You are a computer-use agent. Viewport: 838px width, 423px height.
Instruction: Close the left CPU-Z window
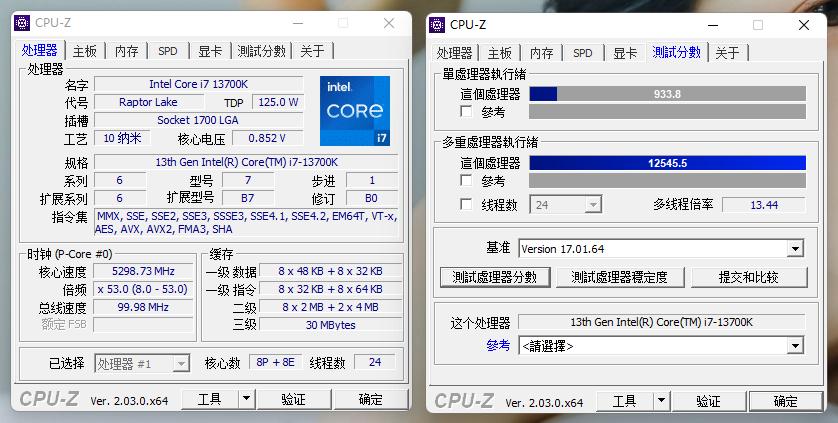pyautogui.click(x=389, y=23)
